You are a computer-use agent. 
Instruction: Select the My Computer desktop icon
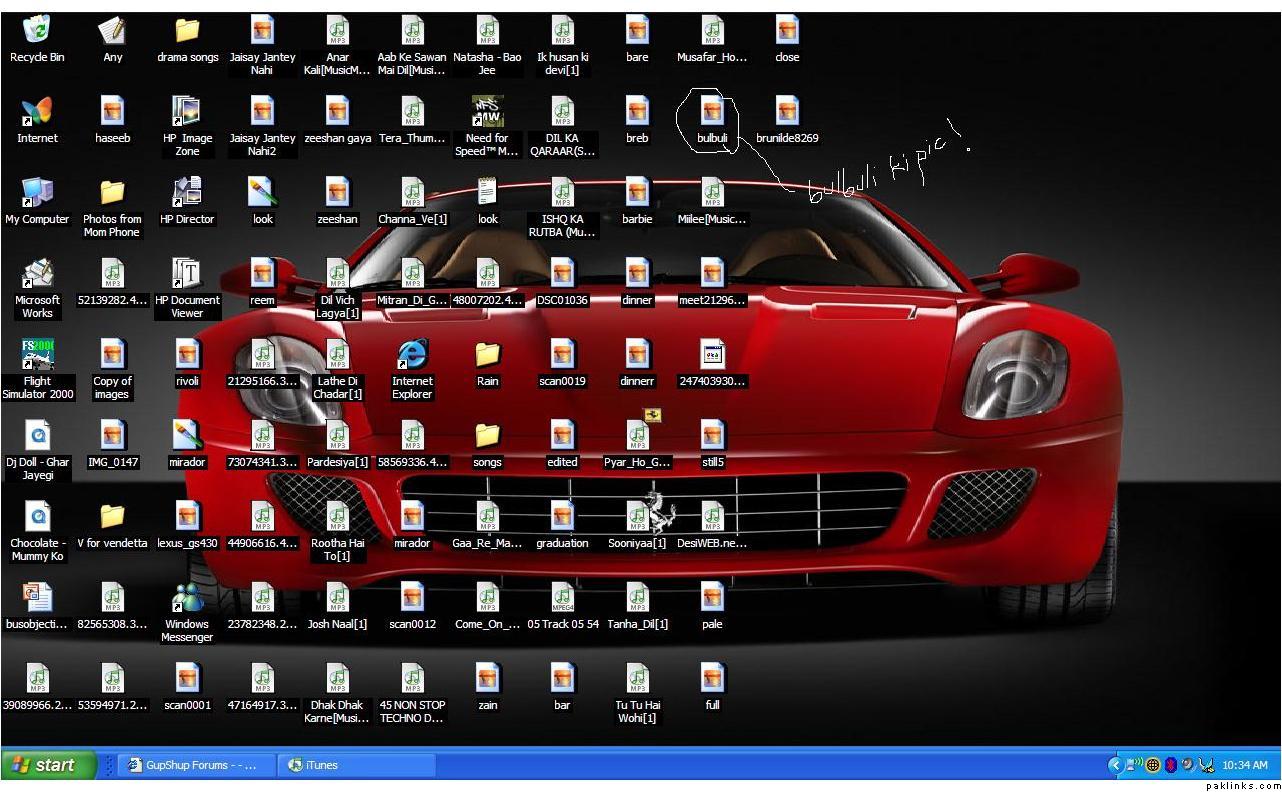tap(37, 193)
